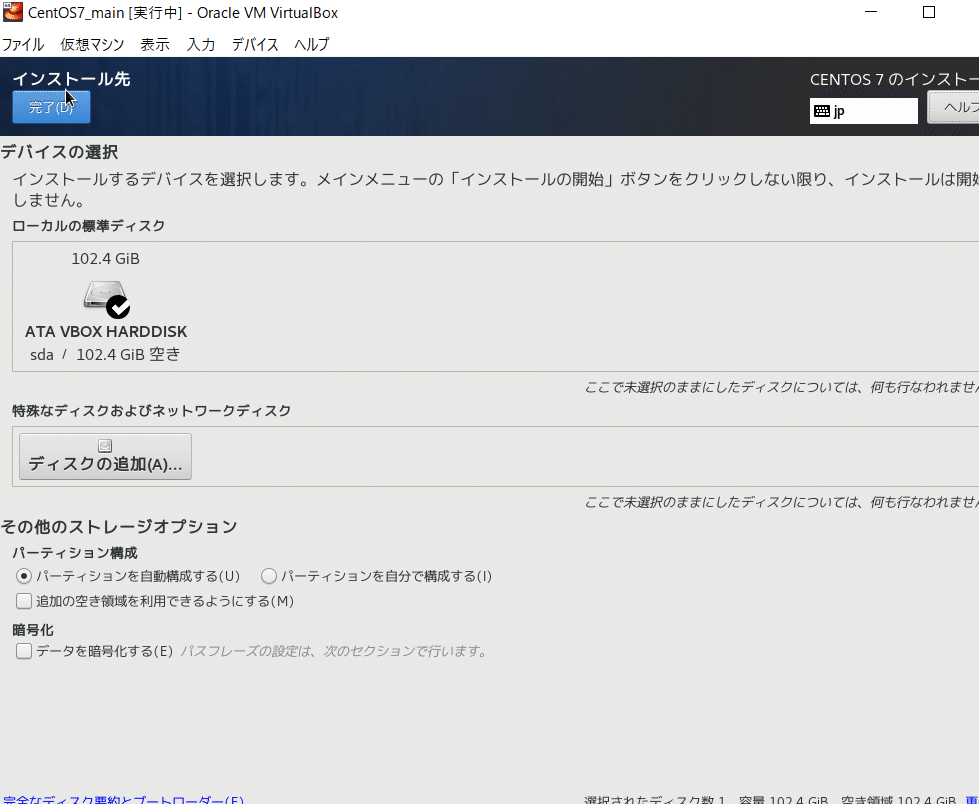Image resolution: width=979 pixels, height=804 pixels.
Task: Click the sda / 102.4 GiB 空き text
Action: tap(105, 354)
